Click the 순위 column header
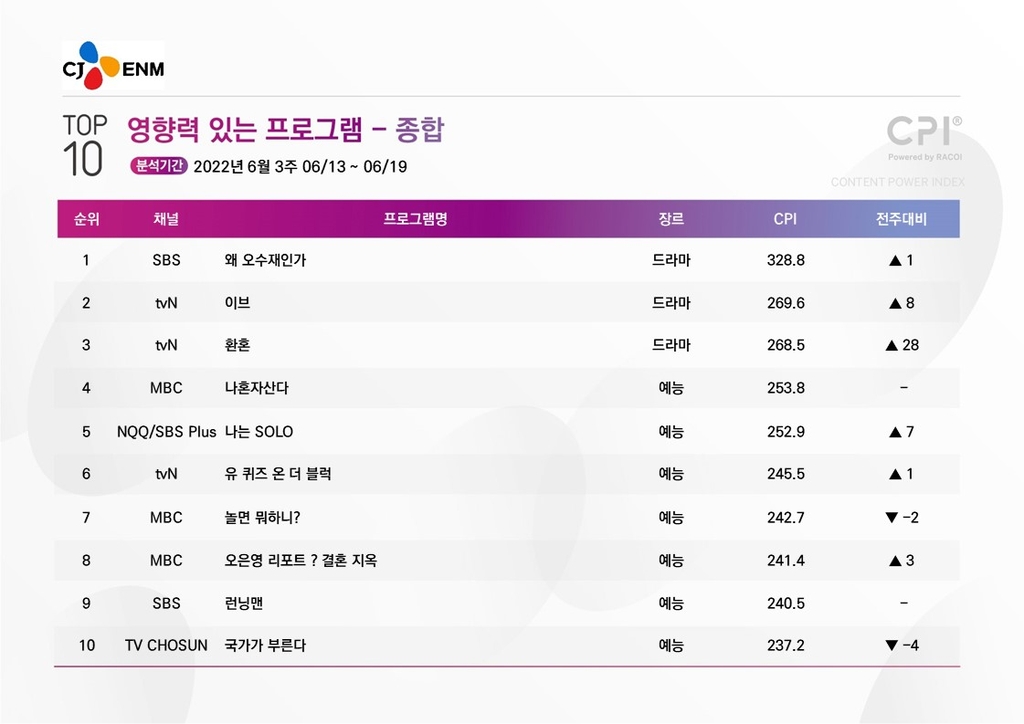The image size is (1024, 724). [86, 219]
